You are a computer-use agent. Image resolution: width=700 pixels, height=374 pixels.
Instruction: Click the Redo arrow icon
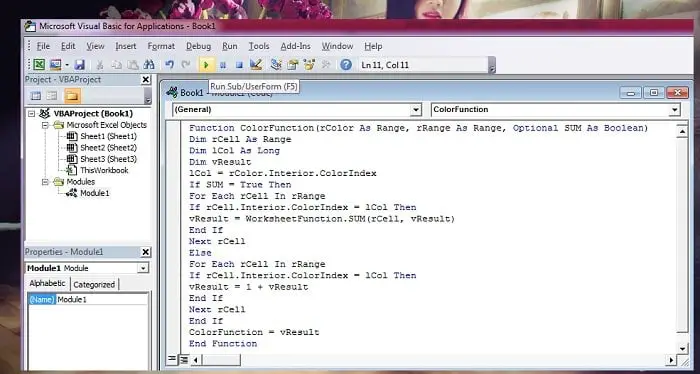[186, 65]
